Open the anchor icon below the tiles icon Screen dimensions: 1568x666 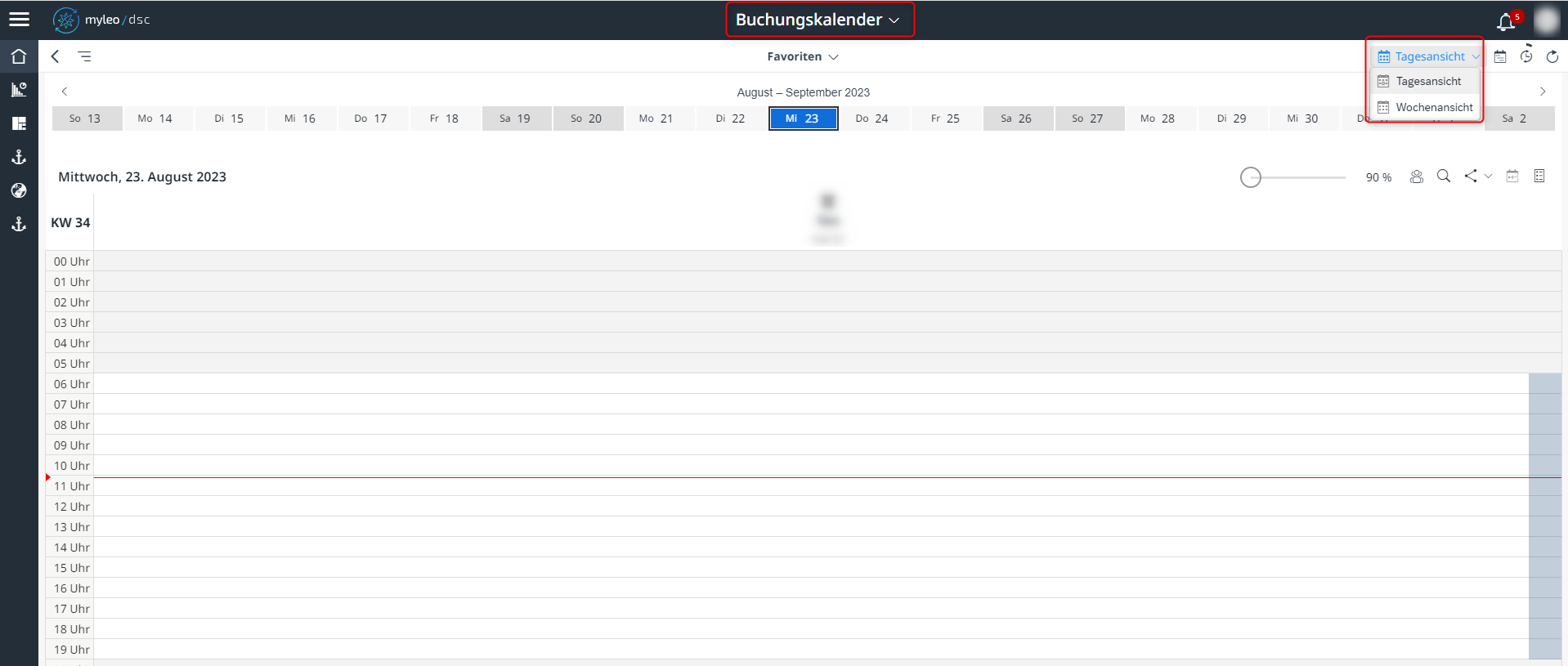[19, 157]
